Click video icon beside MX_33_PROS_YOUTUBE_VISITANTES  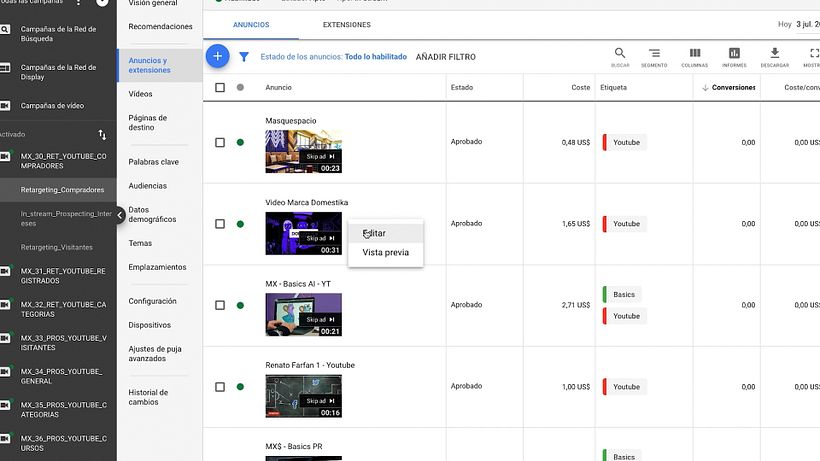tap(5, 338)
